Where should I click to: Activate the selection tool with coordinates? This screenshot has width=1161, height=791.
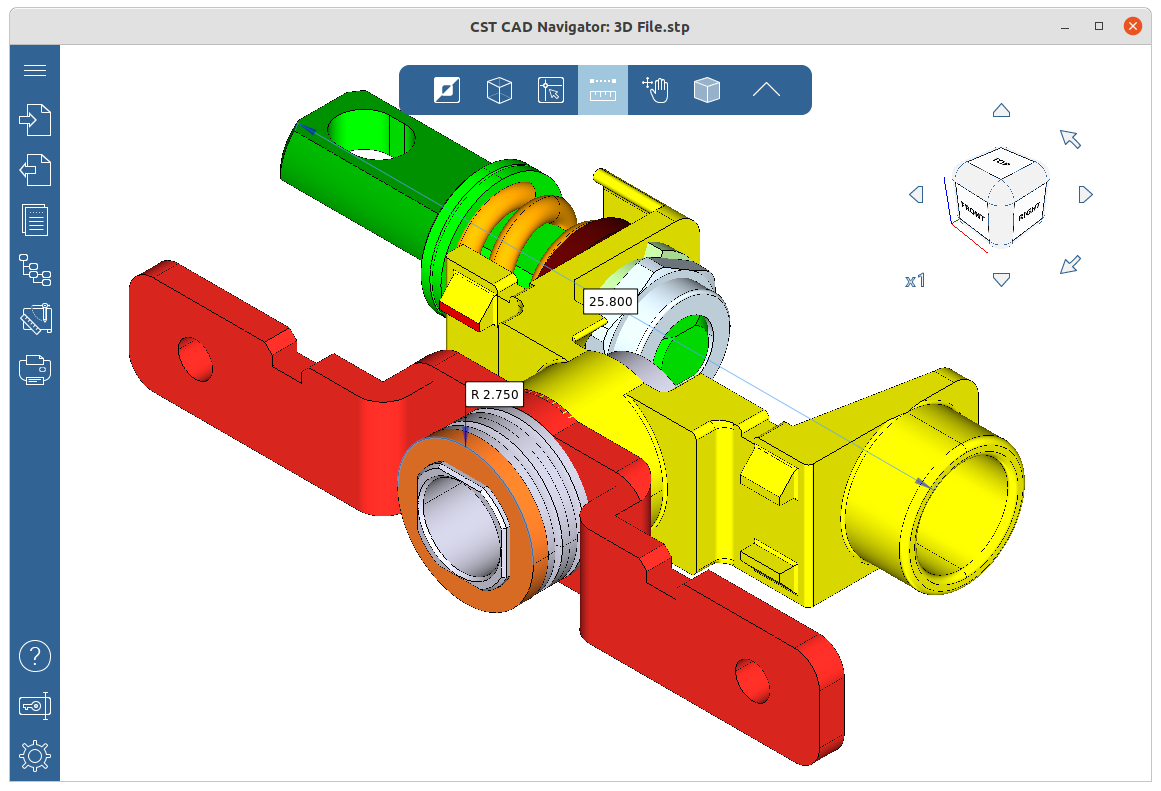tap(551, 90)
